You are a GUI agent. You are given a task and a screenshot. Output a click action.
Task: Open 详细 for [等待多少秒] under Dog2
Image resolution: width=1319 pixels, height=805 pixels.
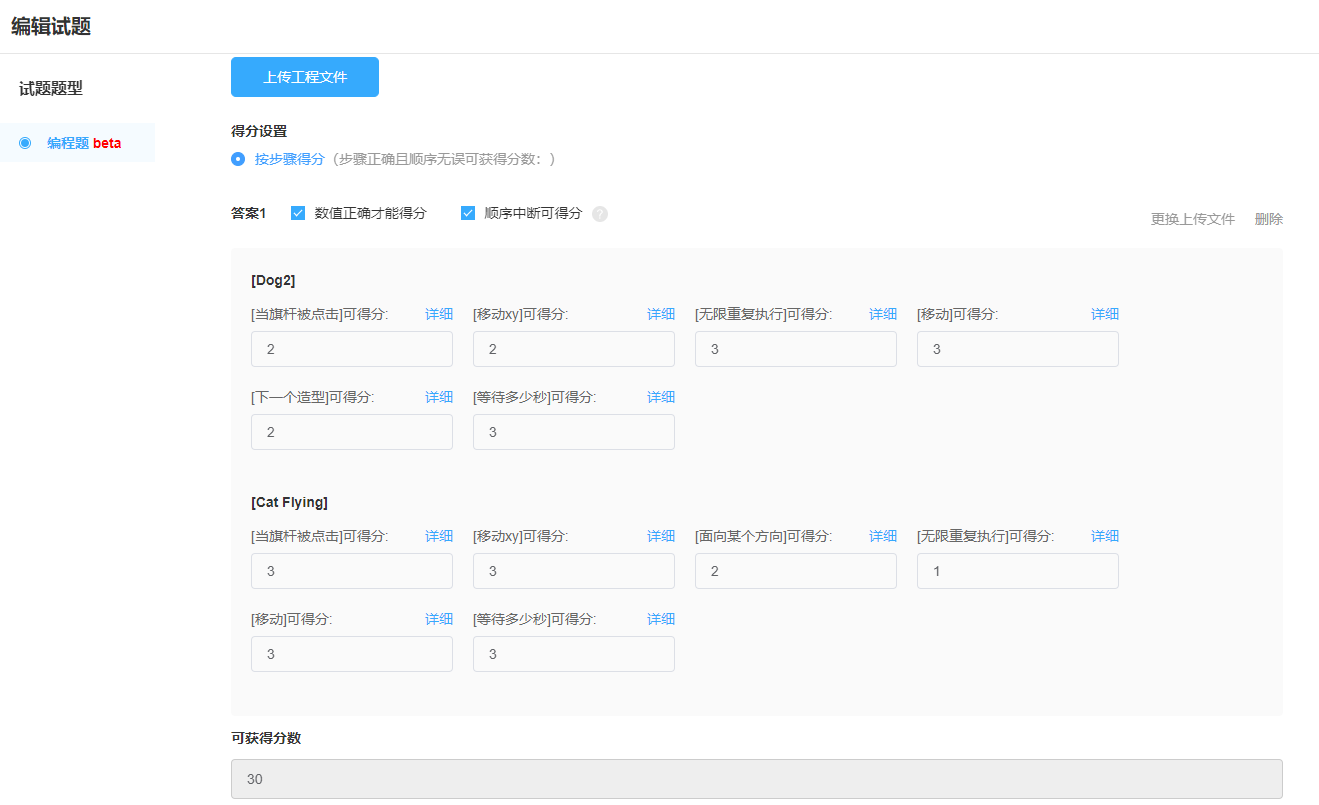[661, 396]
